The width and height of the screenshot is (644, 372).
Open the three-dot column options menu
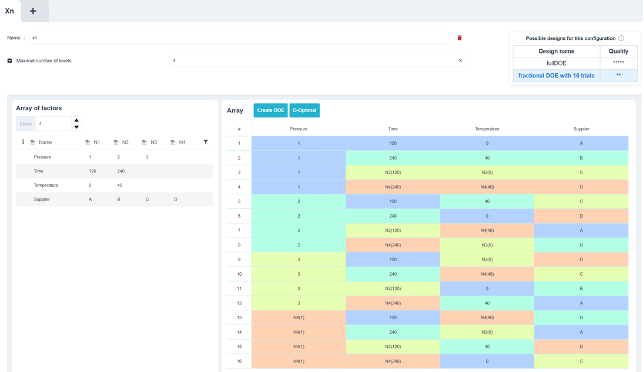23,142
